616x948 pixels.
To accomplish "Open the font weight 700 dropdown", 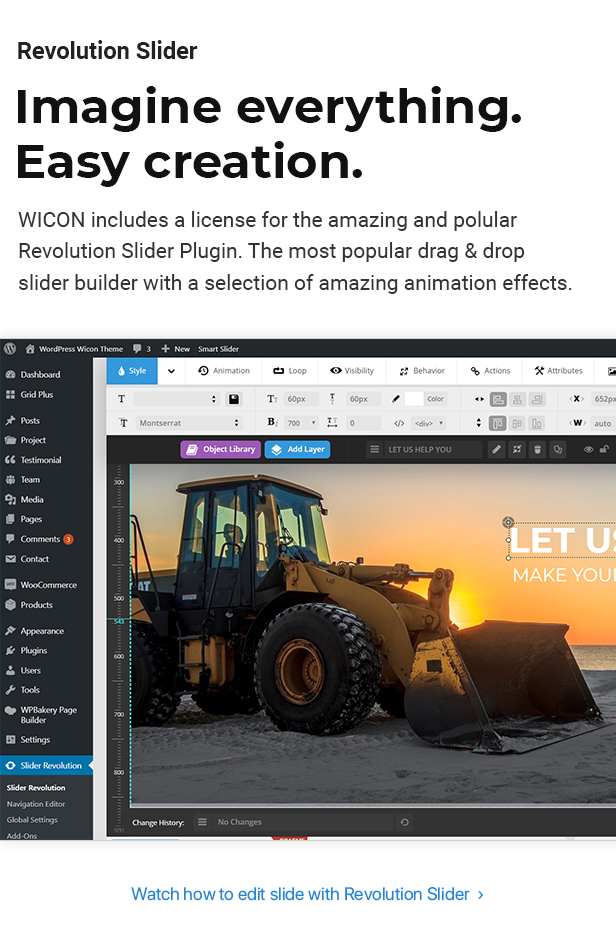I will pyautogui.click(x=301, y=423).
